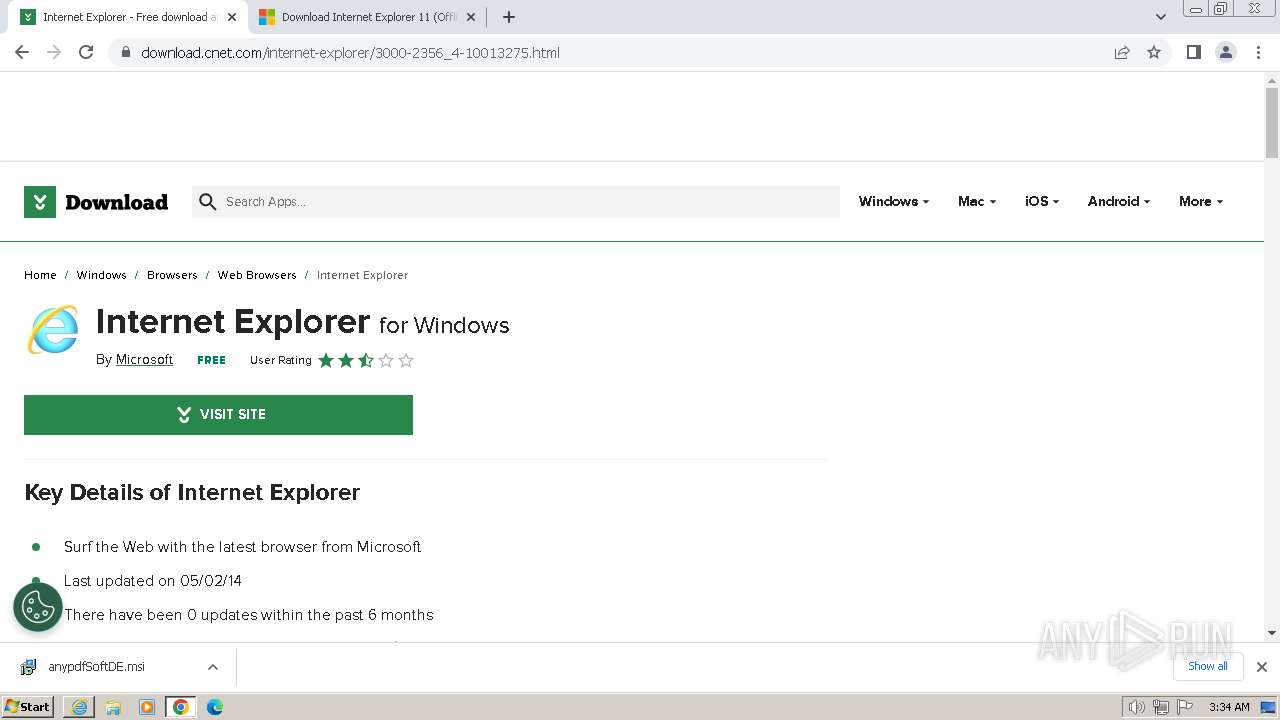The height and width of the screenshot is (720, 1280).
Task: Click the share page icon
Action: [1122, 52]
